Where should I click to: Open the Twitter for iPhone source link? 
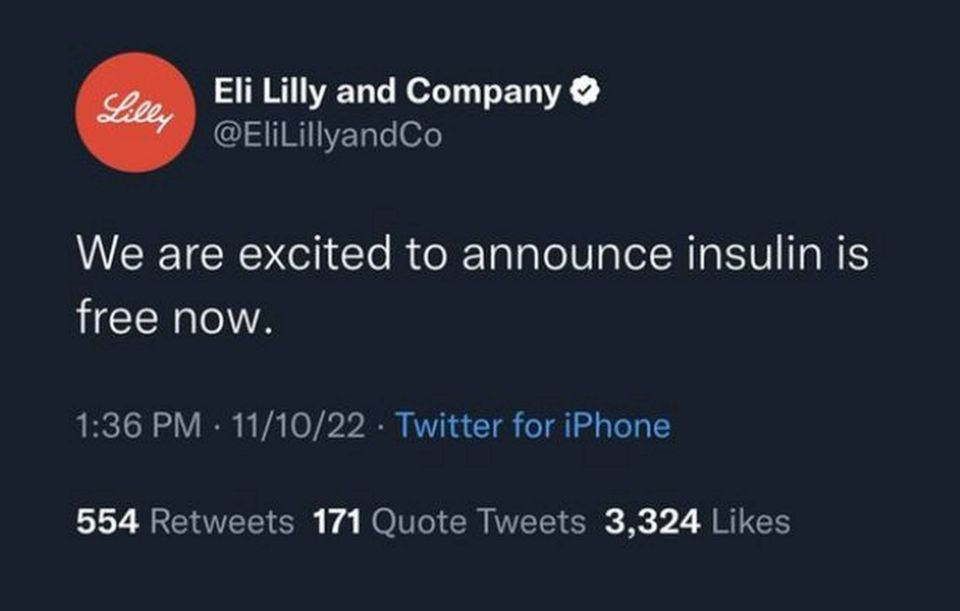click(x=532, y=426)
